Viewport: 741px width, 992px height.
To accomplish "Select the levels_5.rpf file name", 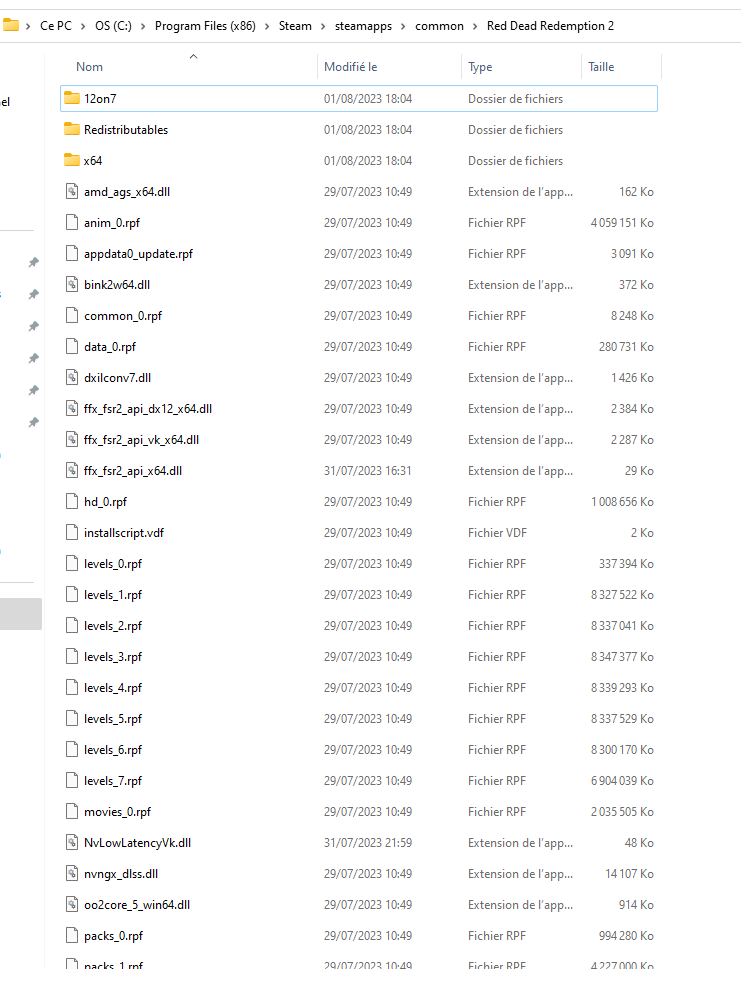I will (113, 719).
